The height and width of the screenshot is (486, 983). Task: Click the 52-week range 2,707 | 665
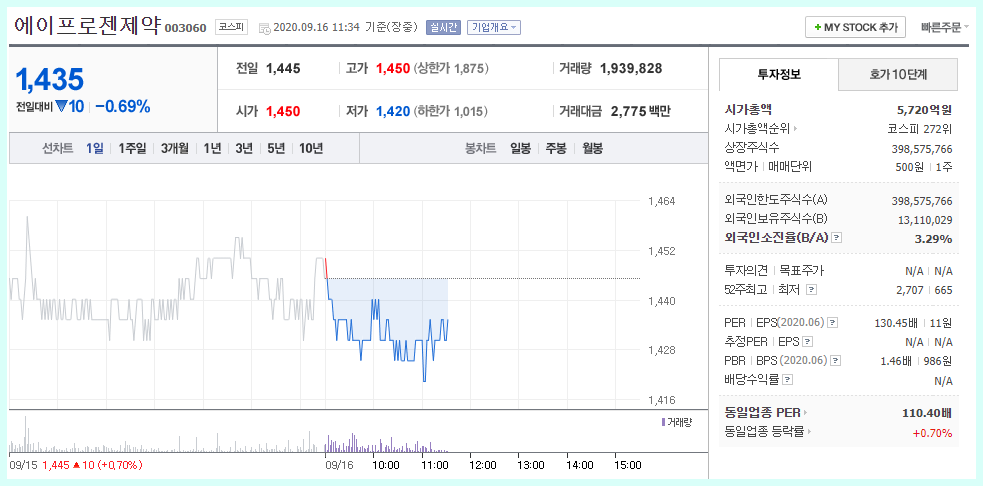point(925,290)
